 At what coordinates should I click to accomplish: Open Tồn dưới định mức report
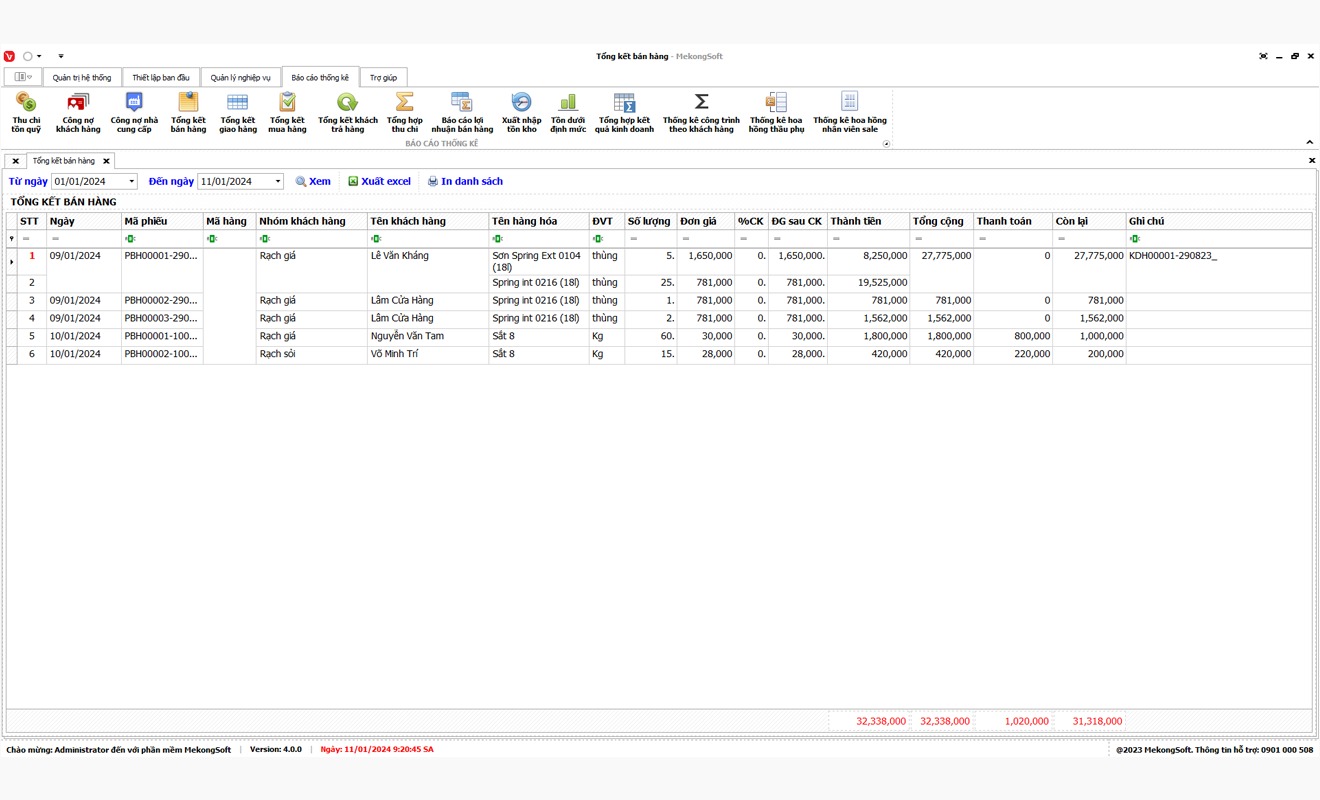tap(568, 111)
